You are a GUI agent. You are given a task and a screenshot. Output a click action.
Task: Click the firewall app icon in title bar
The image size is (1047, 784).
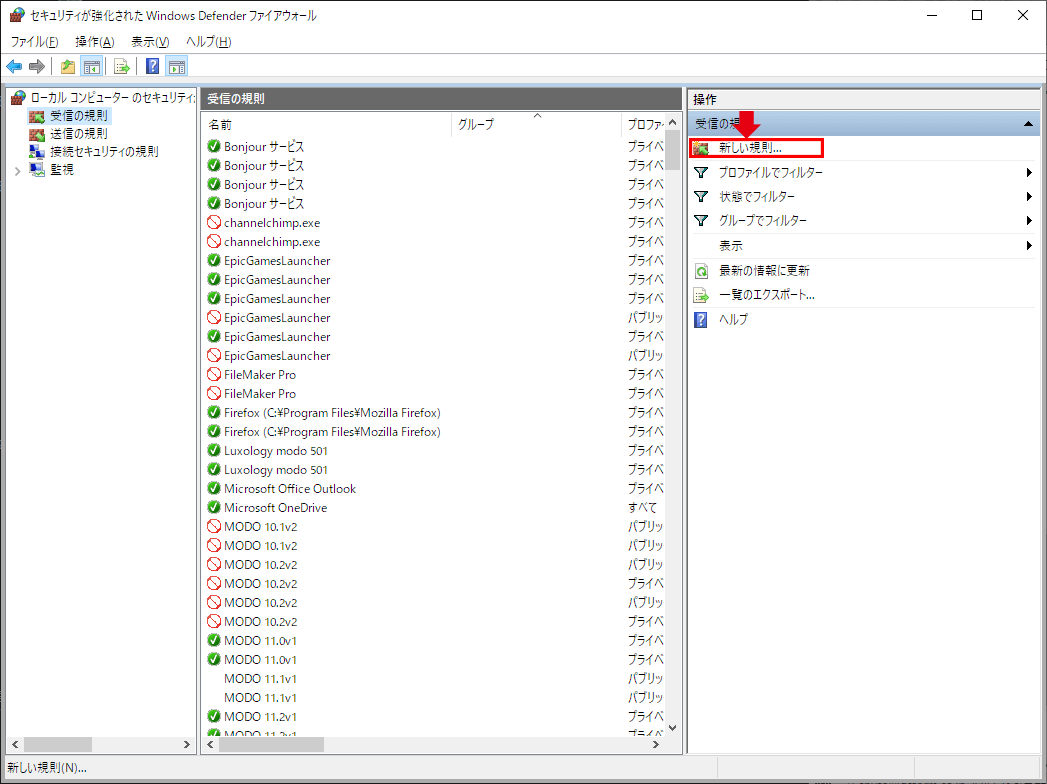point(17,15)
